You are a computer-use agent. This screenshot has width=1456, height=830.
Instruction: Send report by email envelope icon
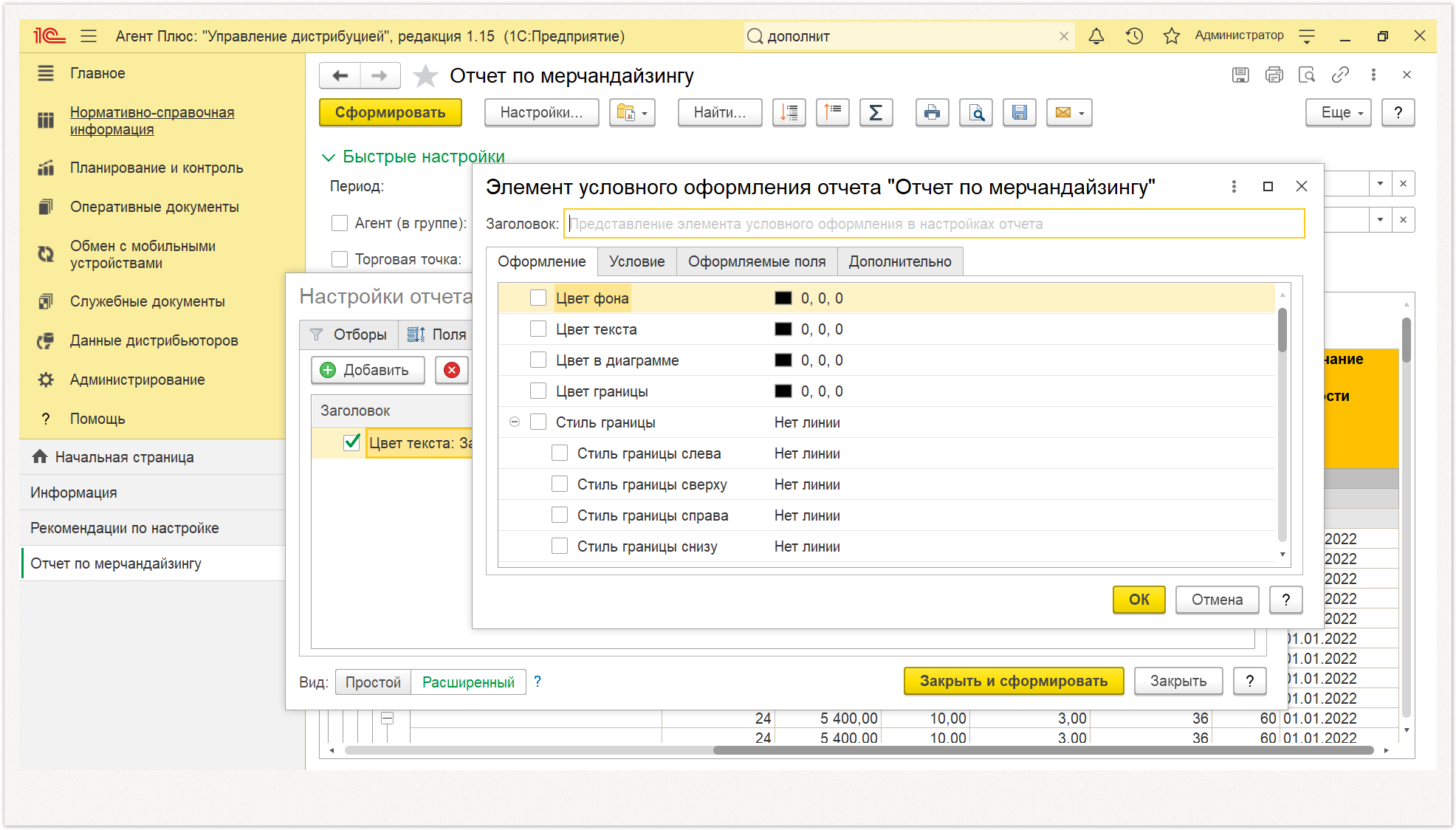tap(1062, 113)
